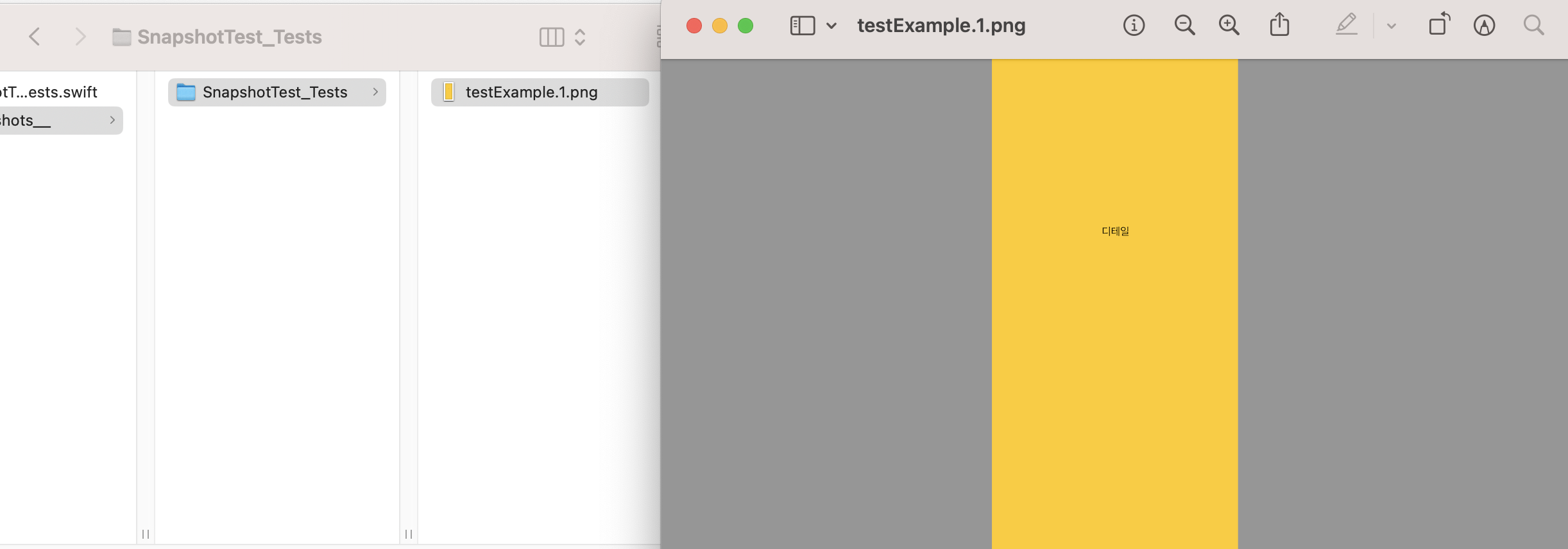Expand the SnapshotTest_Tests folder chevron
This screenshot has width=1568, height=549.
click(375, 92)
